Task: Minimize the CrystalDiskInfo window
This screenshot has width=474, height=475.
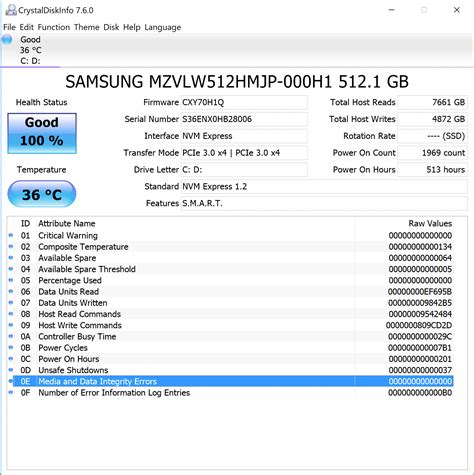Action: pyautogui.click(x=392, y=10)
